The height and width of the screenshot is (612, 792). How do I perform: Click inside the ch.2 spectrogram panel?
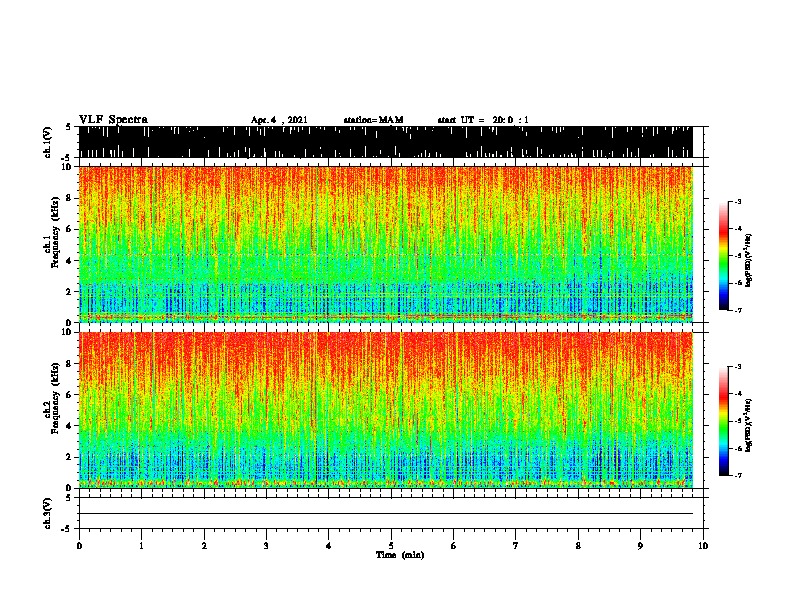click(385, 410)
